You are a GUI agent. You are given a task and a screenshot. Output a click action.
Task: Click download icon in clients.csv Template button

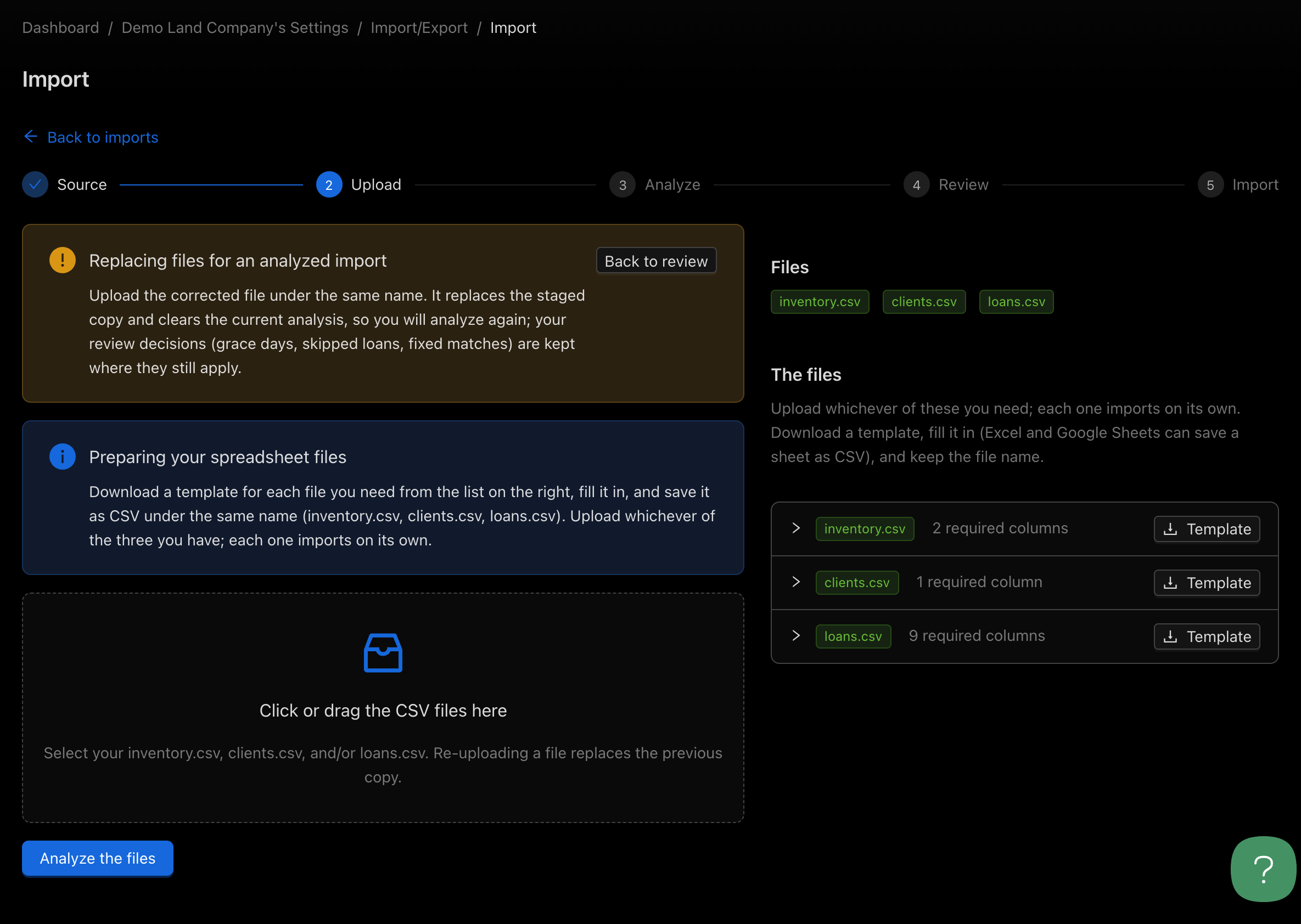tap(1170, 583)
